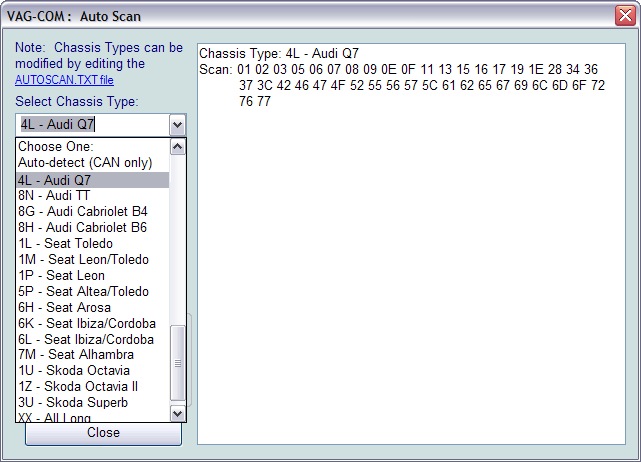The image size is (641, 462).
Task: Choose 1M - Seat Leon/Toledo
Action: point(83,260)
